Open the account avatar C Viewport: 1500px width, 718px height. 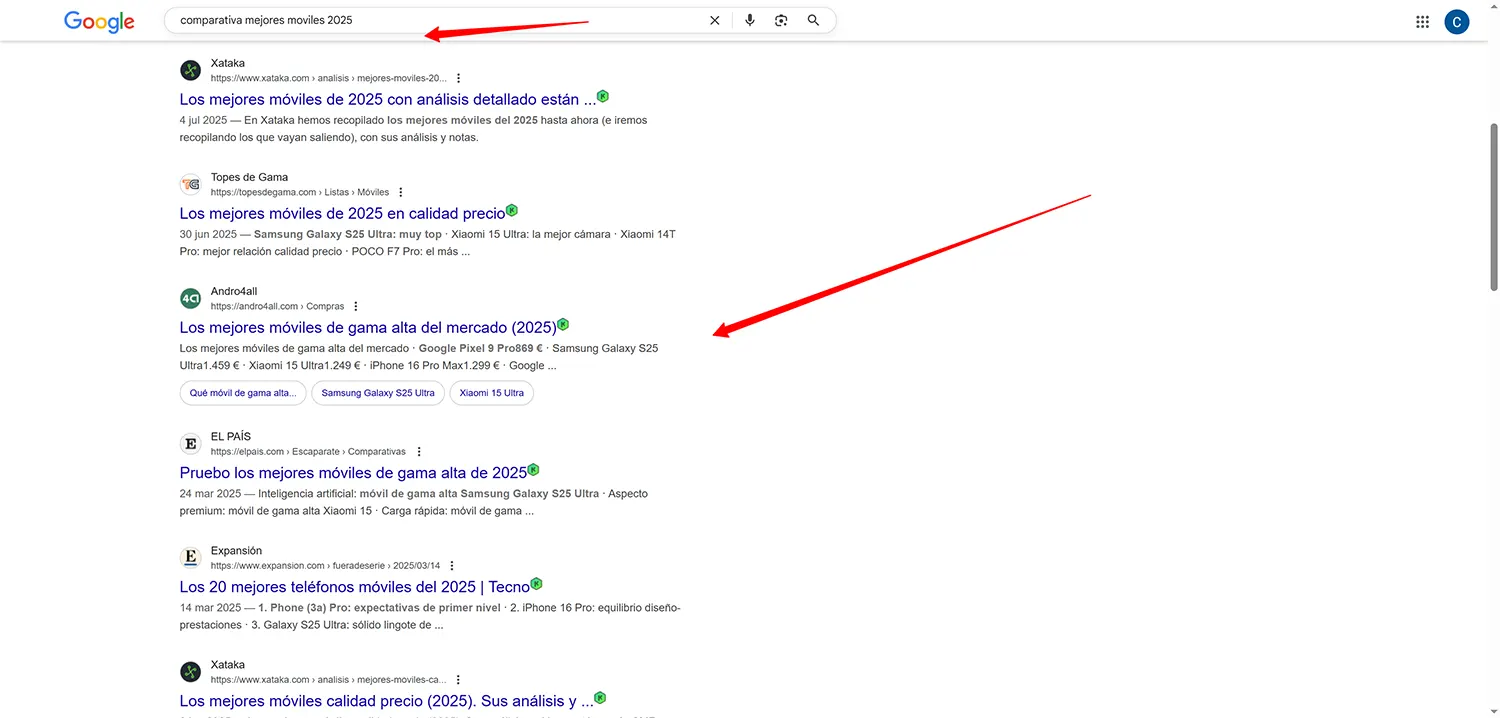point(1456,21)
